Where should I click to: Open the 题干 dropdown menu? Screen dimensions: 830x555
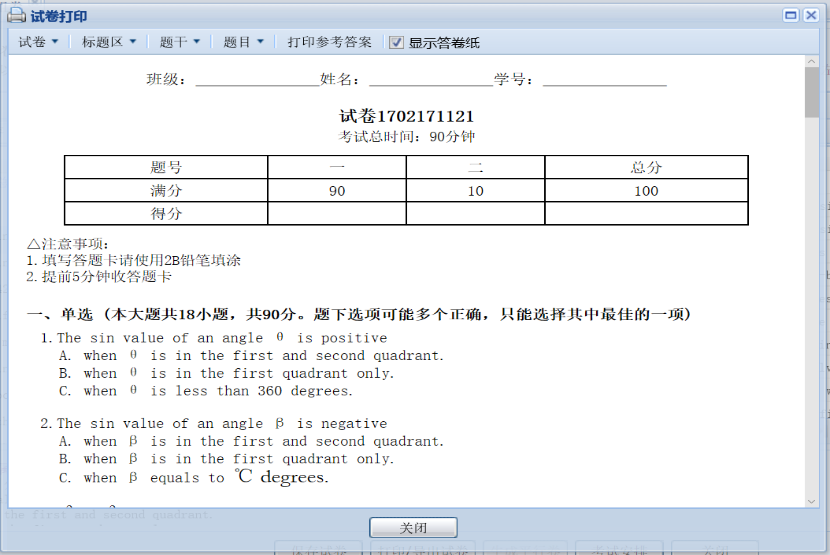click(x=180, y=42)
